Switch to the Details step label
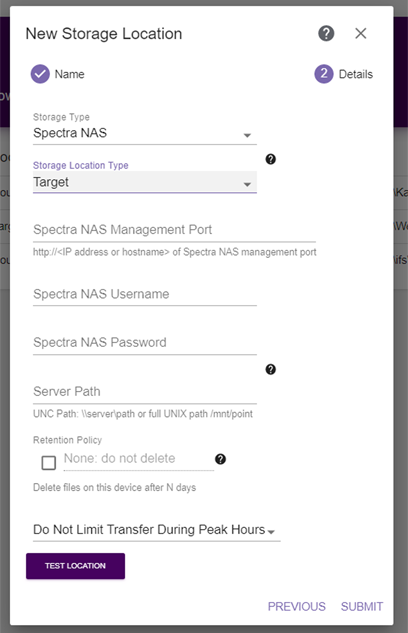The image size is (408, 633). (x=356, y=74)
